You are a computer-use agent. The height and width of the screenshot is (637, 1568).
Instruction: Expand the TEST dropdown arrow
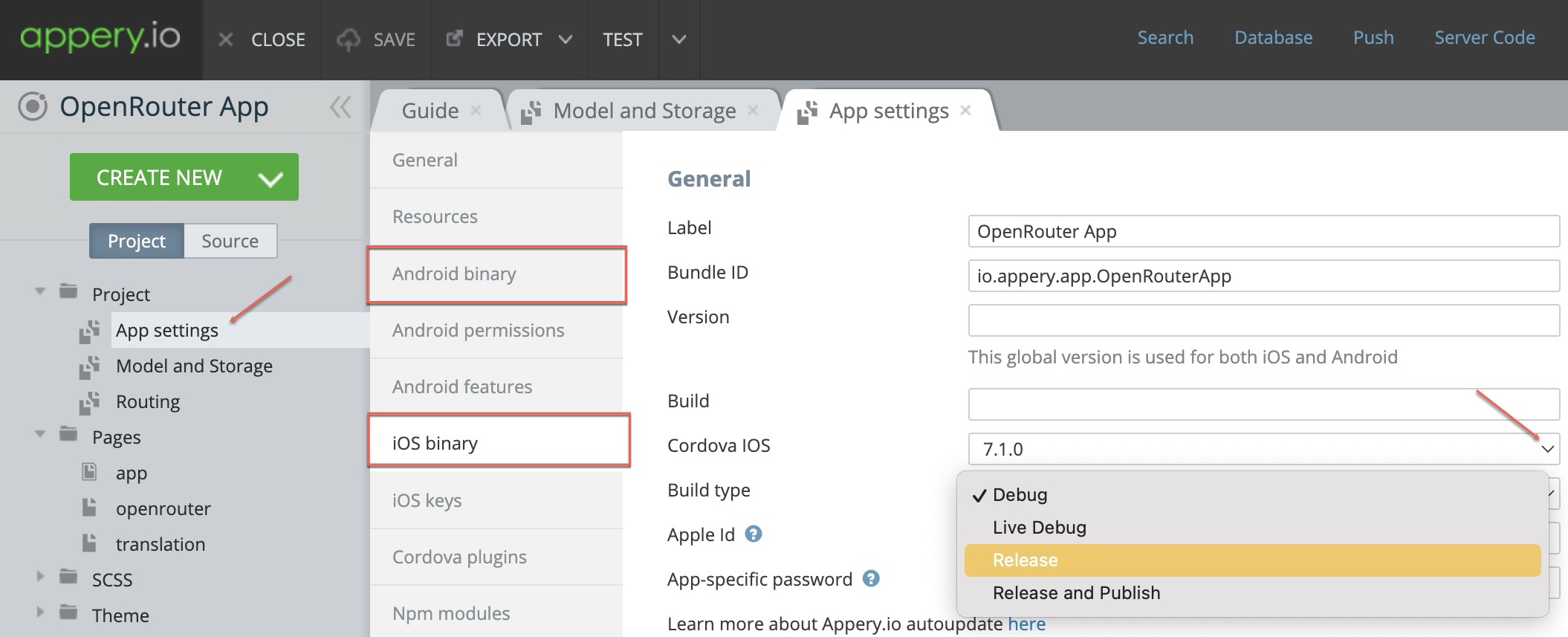pyautogui.click(x=678, y=39)
